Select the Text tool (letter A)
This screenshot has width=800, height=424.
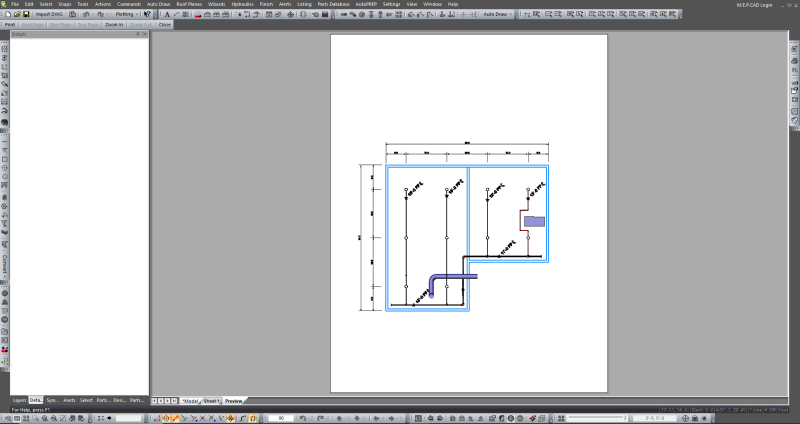tap(167, 14)
